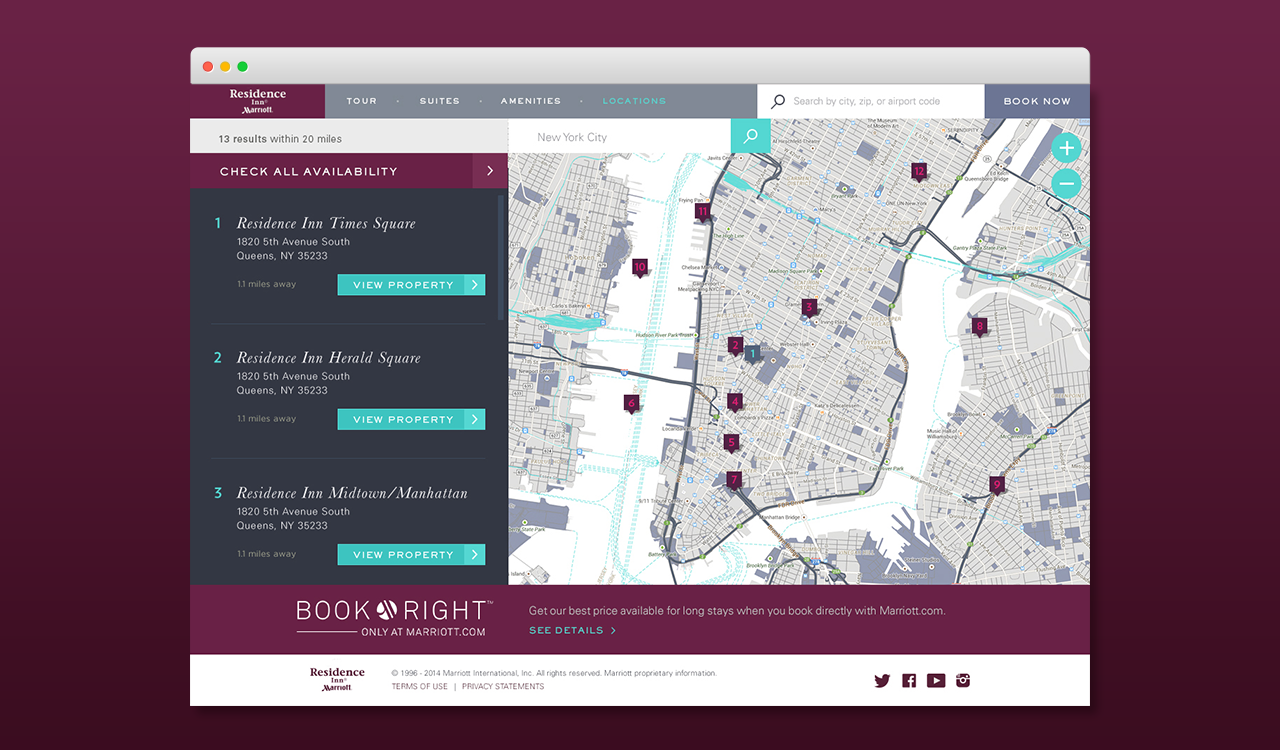Open the Suites menu item
Screen dimensions: 1280x750
click(x=440, y=101)
